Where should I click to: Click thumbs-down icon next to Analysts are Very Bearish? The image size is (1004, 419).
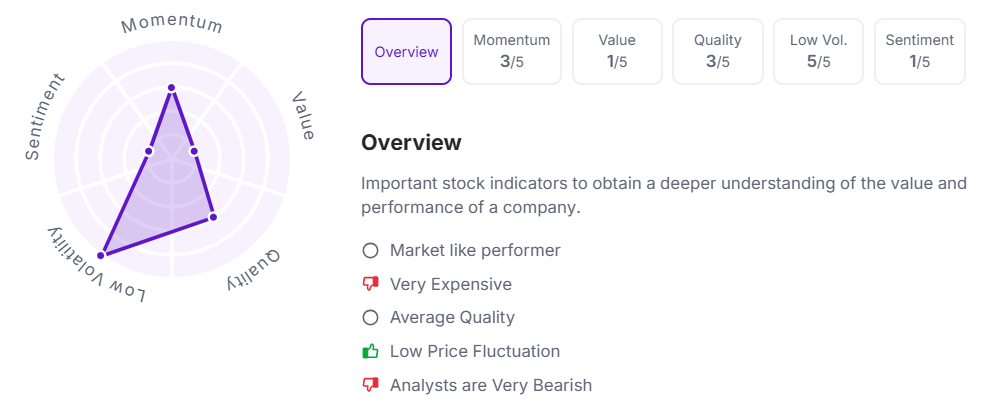(371, 385)
